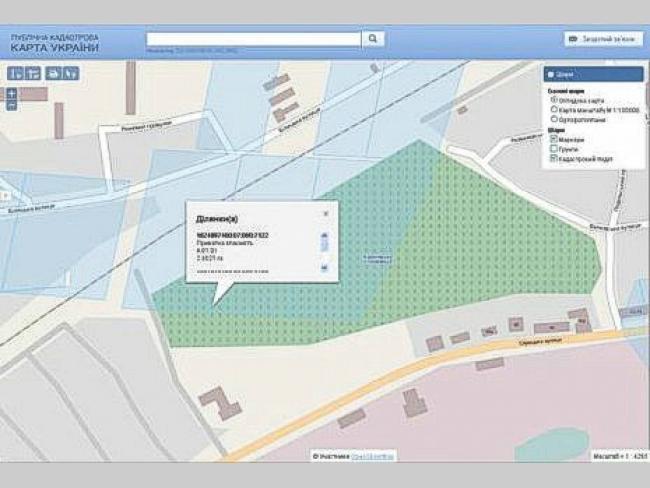Click in the cadastral search input field
Viewport: 650px width, 488px height.
(252, 39)
